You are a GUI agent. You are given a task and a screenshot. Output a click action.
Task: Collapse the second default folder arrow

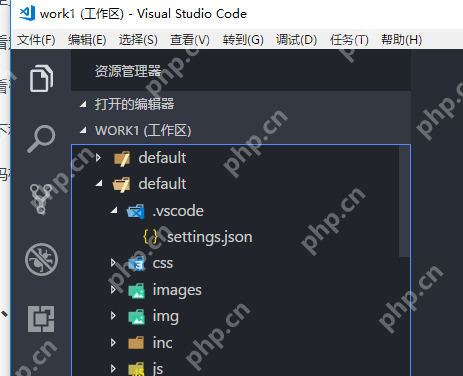tap(99, 183)
